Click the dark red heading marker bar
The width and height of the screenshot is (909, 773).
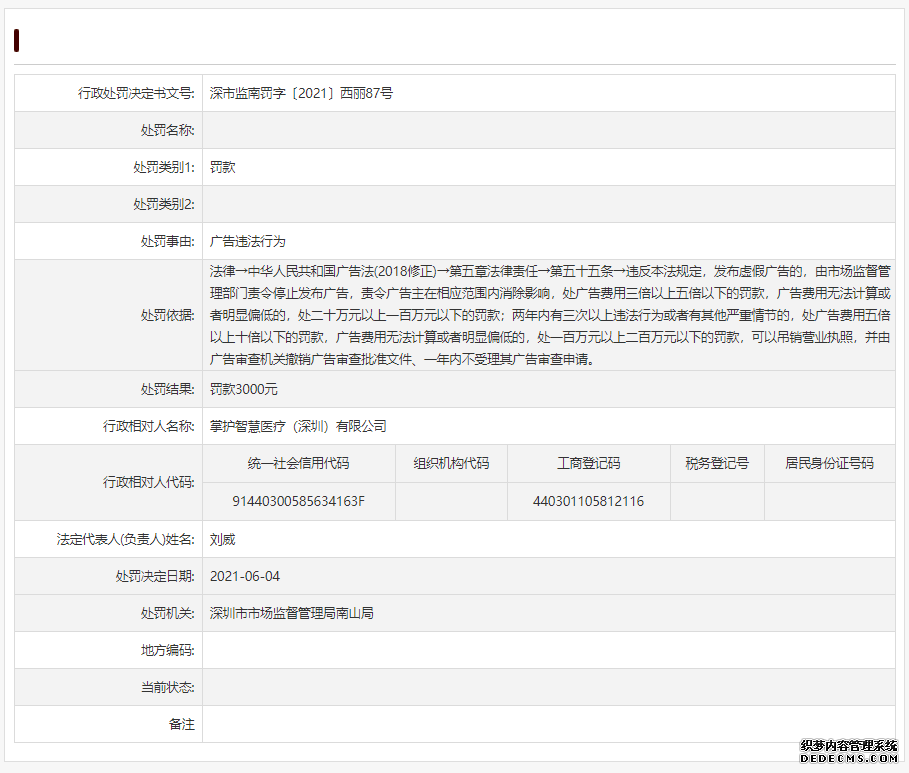click(x=17, y=41)
